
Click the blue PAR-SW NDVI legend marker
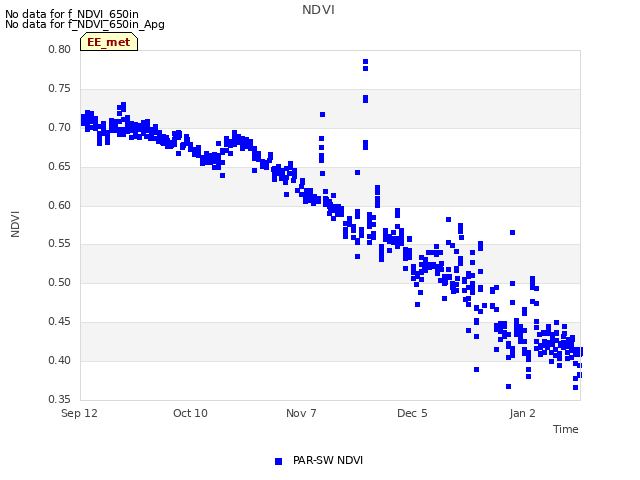[x=278, y=461]
